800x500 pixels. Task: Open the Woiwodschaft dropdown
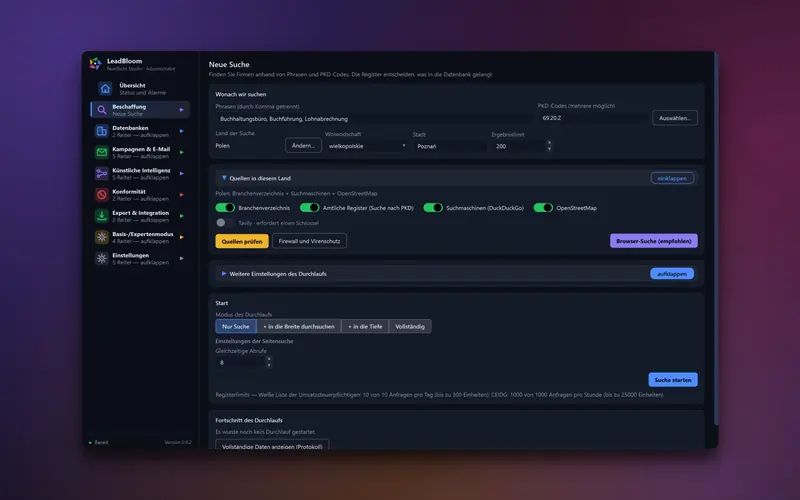tap(366, 146)
